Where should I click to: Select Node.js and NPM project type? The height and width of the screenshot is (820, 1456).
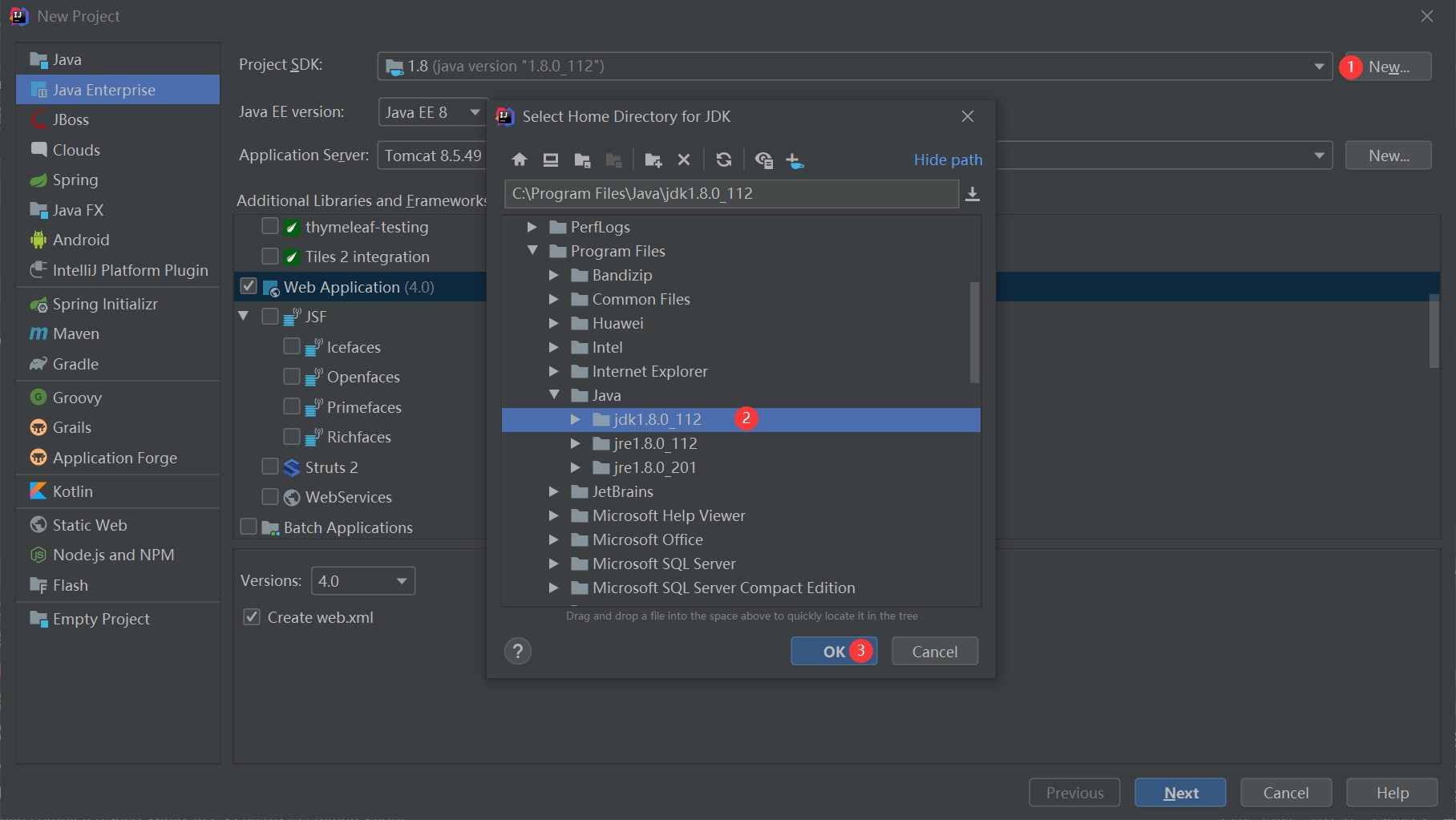coord(113,555)
